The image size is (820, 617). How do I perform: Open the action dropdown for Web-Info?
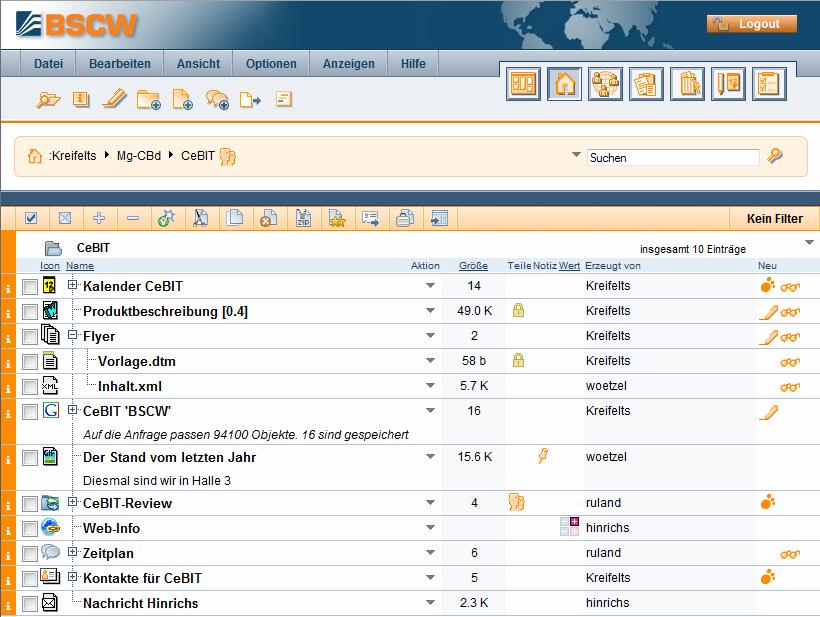pos(430,527)
